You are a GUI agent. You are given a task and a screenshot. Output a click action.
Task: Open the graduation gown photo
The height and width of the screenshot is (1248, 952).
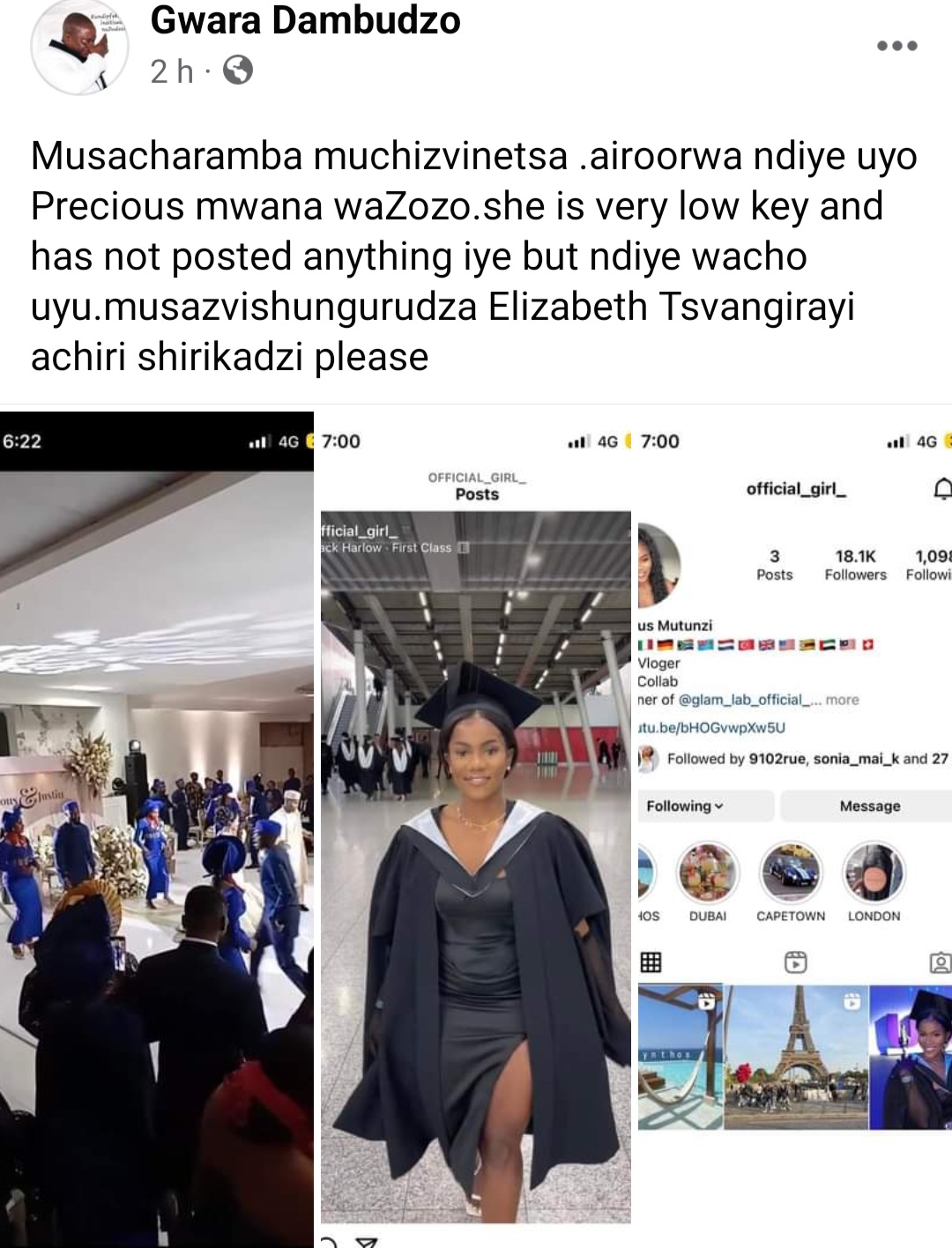476,866
